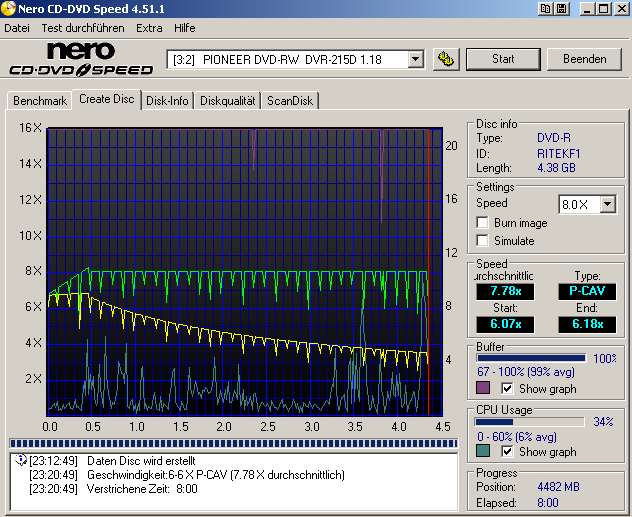Click the first extra title bar icon
Screen dimensions: 632x517
coord(544,9)
